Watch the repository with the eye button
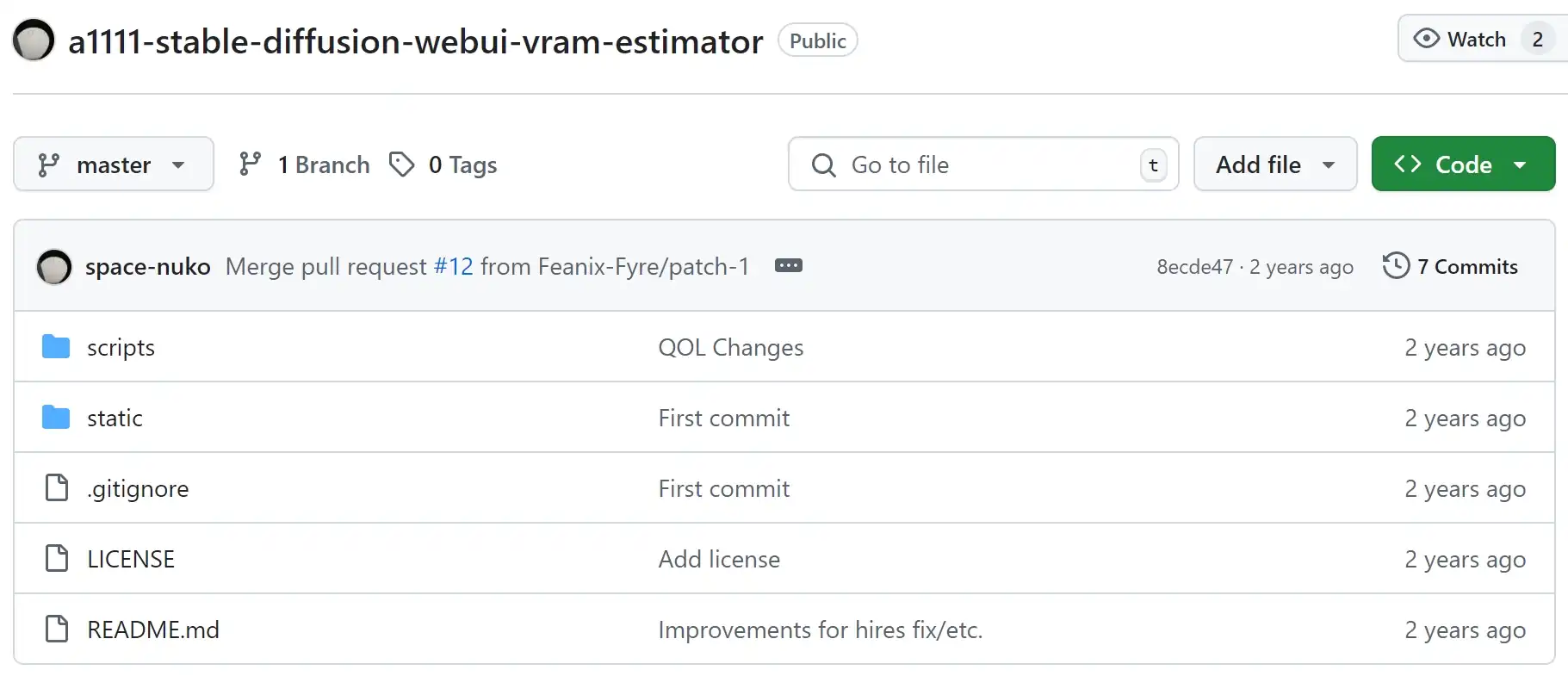This screenshot has width=1568, height=676. point(1460,40)
